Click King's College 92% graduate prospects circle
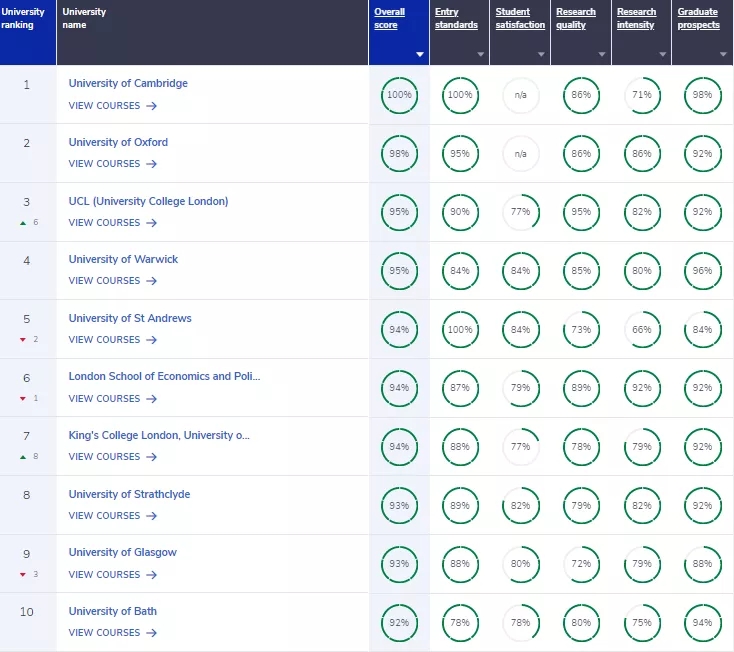This screenshot has height=652, width=734. point(702,447)
